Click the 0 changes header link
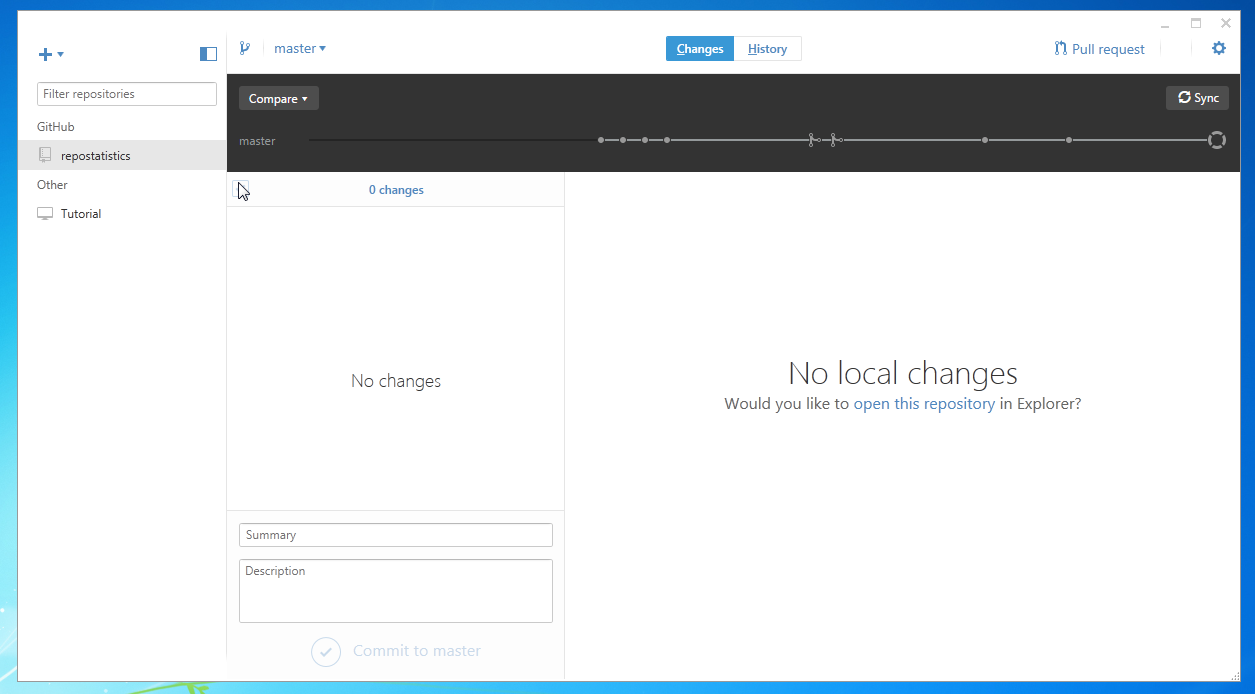1255x694 pixels. (396, 190)
